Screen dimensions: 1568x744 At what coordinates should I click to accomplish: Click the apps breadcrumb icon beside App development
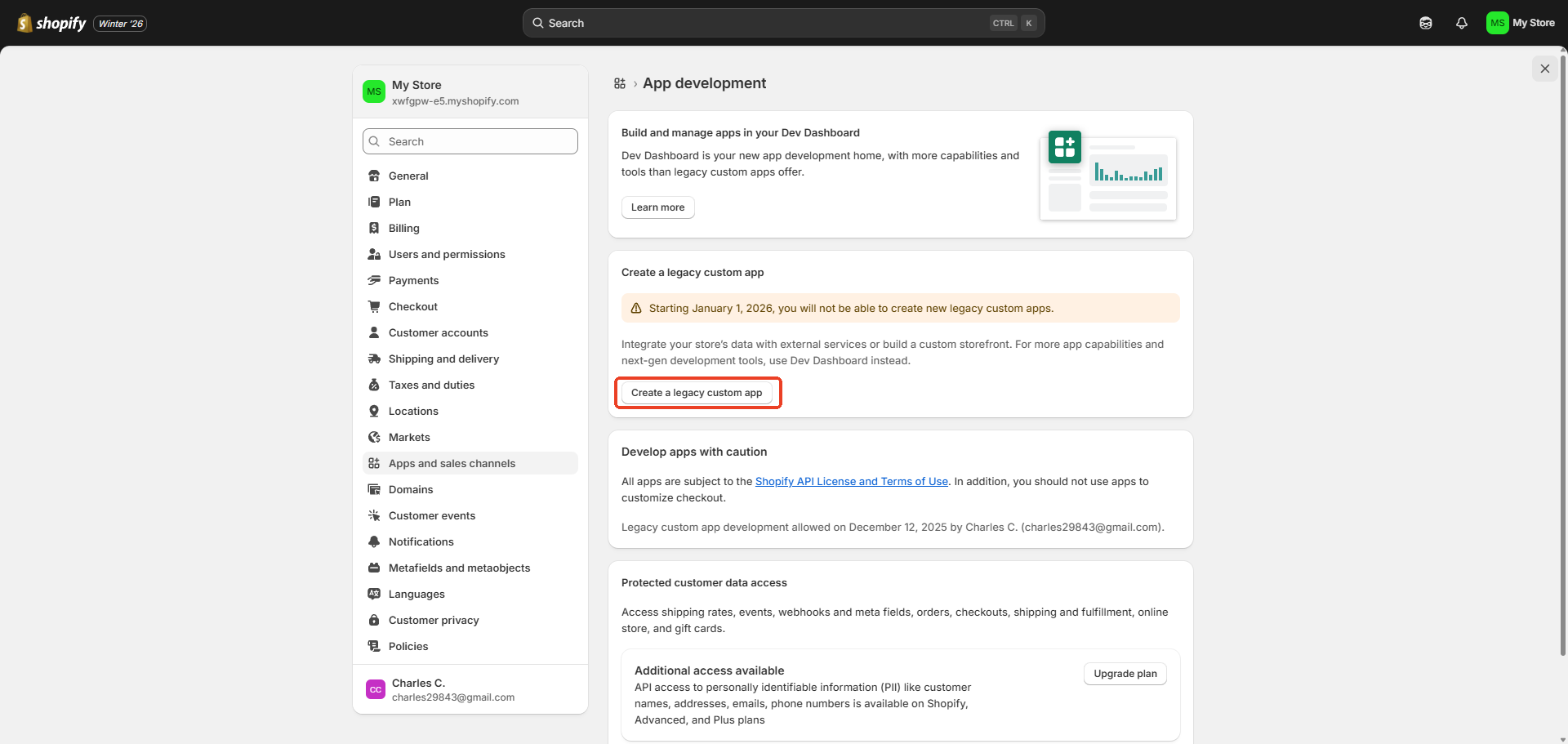point(620,83)
